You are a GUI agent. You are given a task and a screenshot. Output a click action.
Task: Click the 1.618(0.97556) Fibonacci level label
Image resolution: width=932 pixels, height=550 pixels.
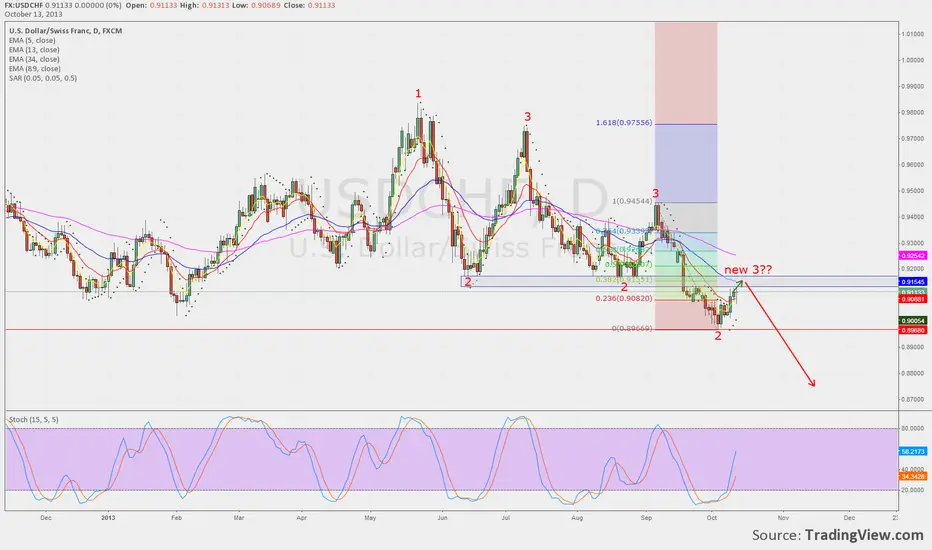[624, 123]
